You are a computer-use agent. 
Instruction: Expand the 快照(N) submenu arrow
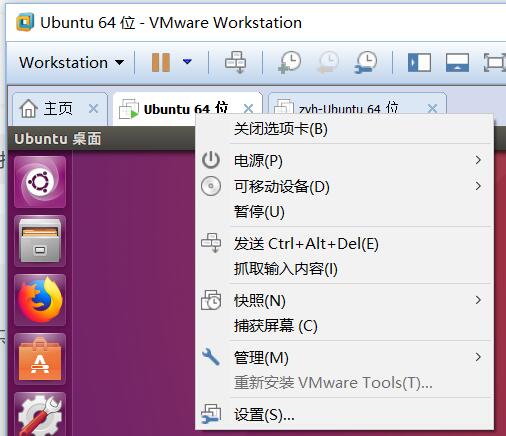pos(478,300)
